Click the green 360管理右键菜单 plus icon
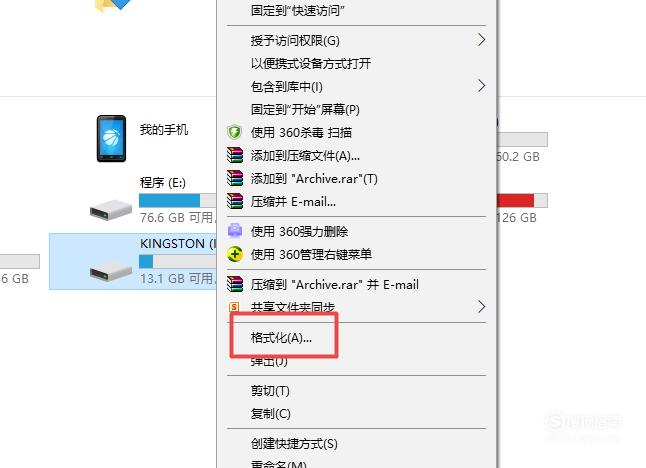Viewport: 646px width, 468px height. tap(235, 254)
